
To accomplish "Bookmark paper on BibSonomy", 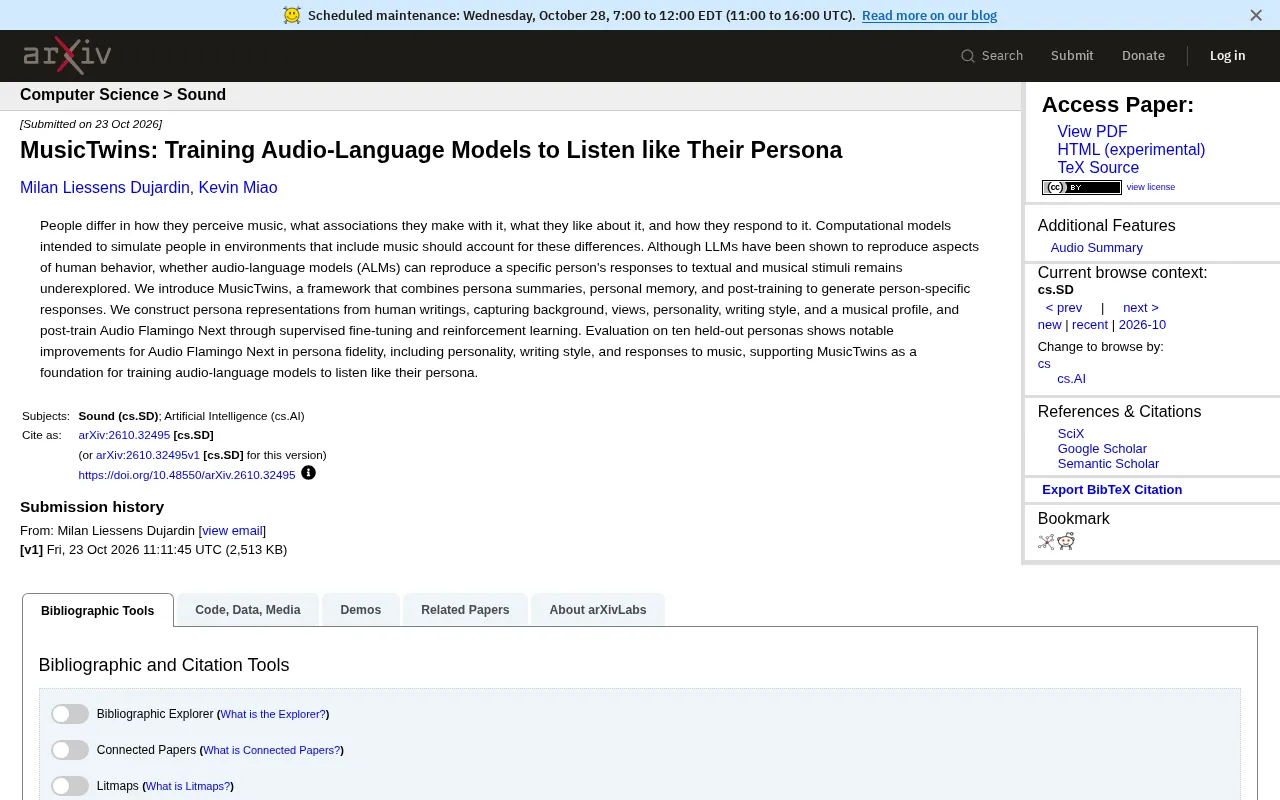I will pos(1046,541).
